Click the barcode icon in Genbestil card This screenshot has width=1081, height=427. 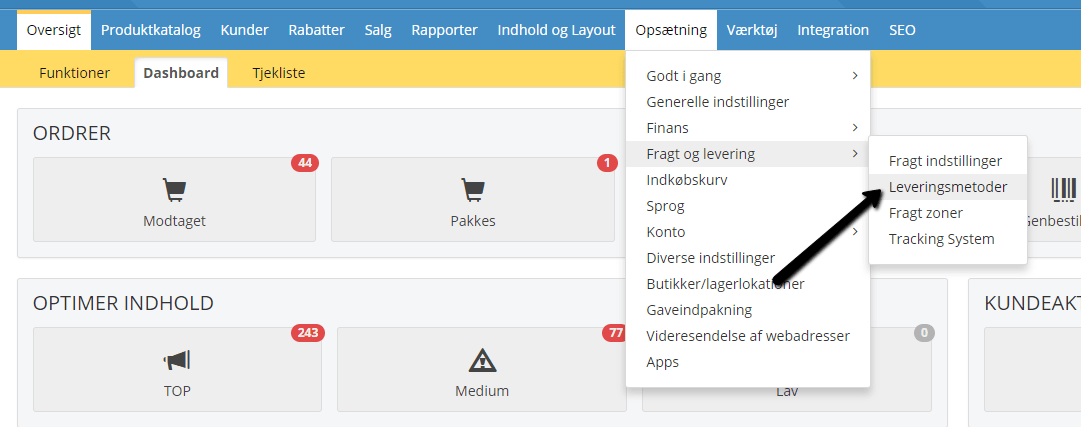(x=1063, y=190)
